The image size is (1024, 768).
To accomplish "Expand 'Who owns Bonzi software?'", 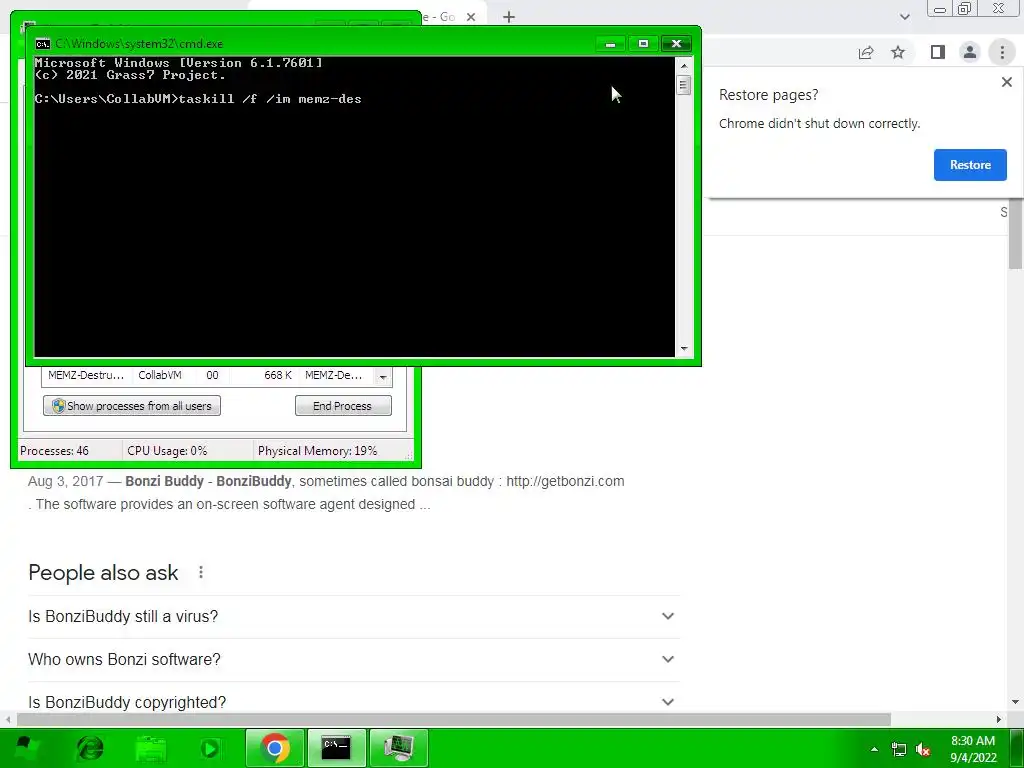I will (353, 660).
